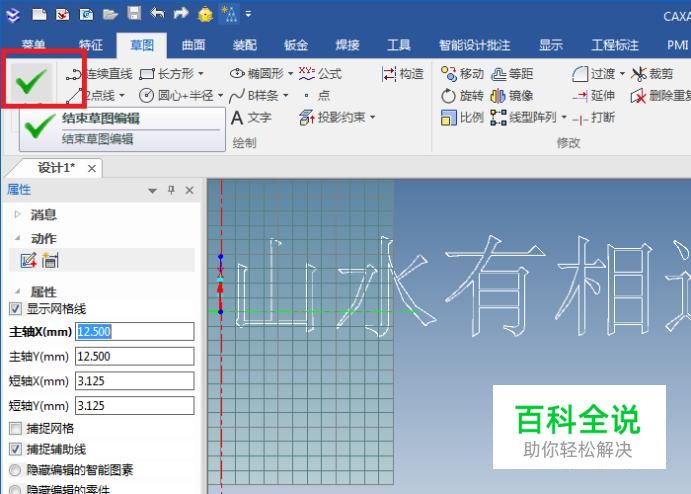
Task: Select hide edited smart elements radio option
Action: tap(15, 470)
